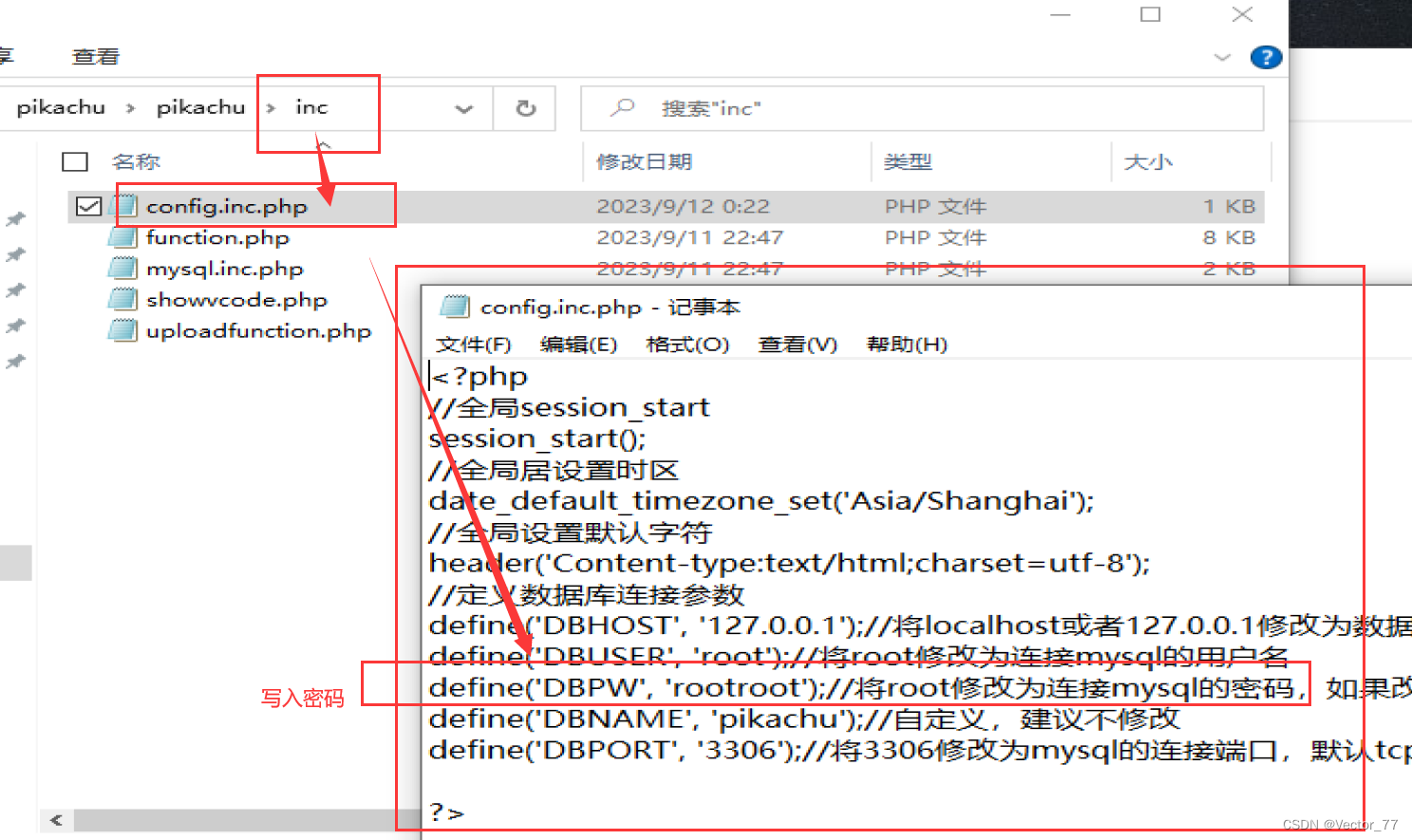Collapse the ribbon with the chevron arrow

pyautogui.click(x=1222, y=57)
